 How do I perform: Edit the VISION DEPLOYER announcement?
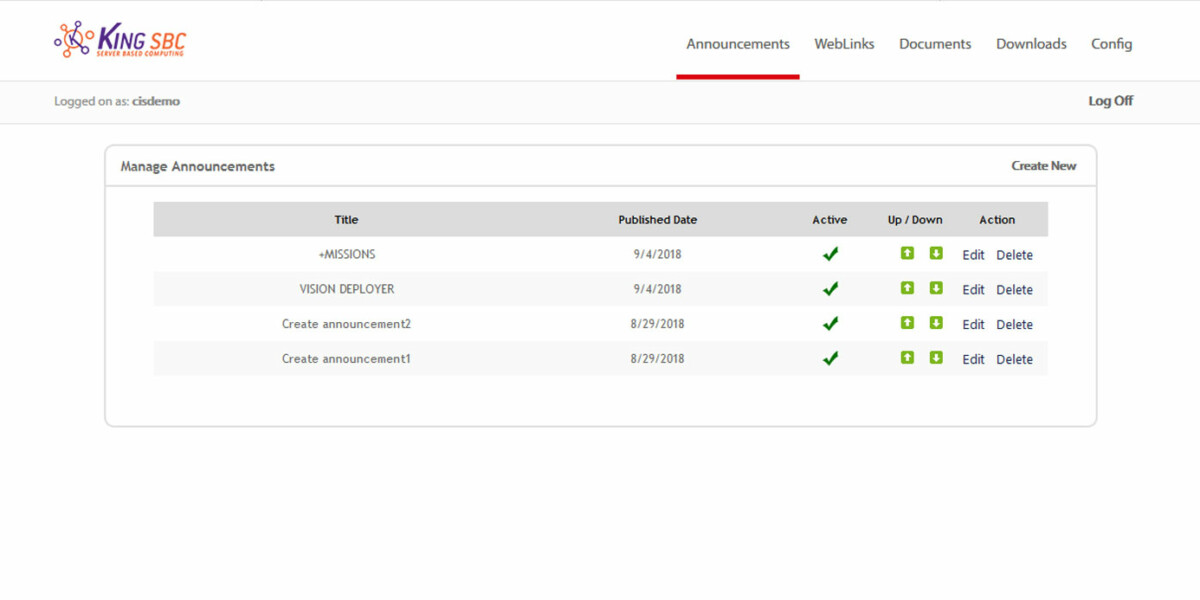coord(973,289)
